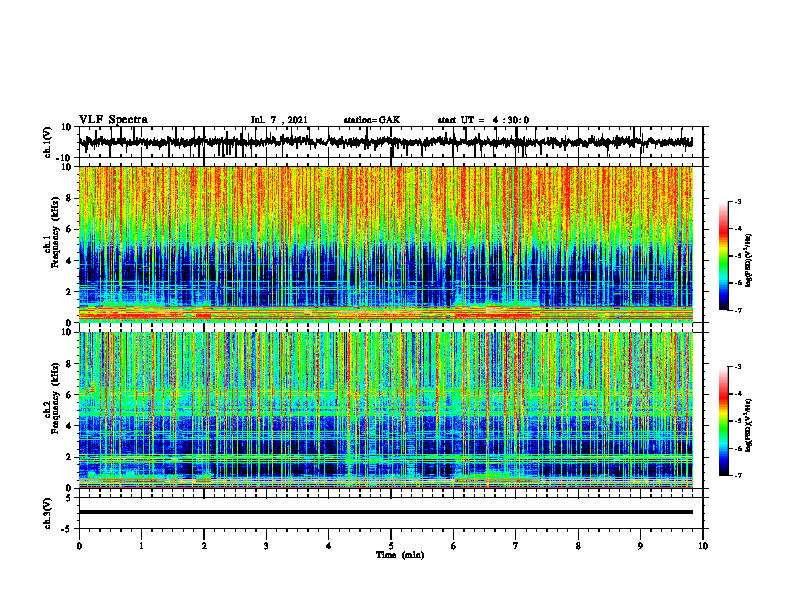The image size is (792, 612).
Task: Click time axis tick label "7"
Action: coord(516,546)
